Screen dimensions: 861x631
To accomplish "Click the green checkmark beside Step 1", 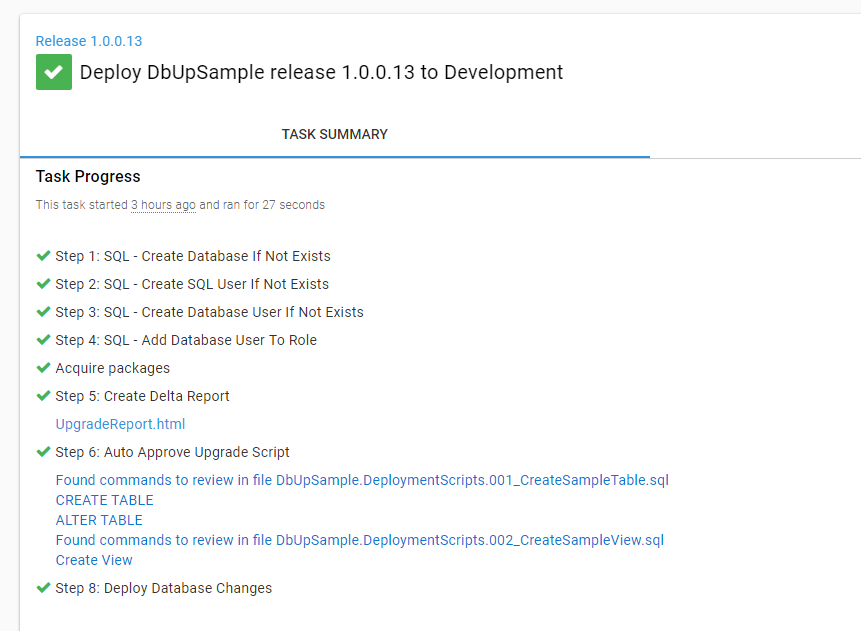I will [43, 256].
